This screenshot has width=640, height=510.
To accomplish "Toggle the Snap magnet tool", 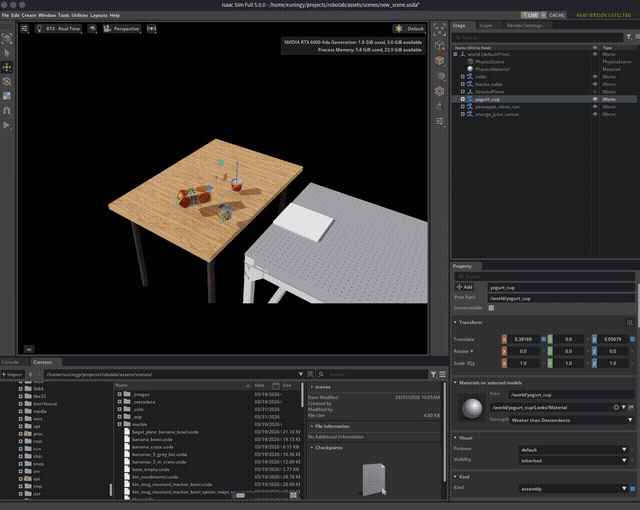I will (x=7, y=111).
